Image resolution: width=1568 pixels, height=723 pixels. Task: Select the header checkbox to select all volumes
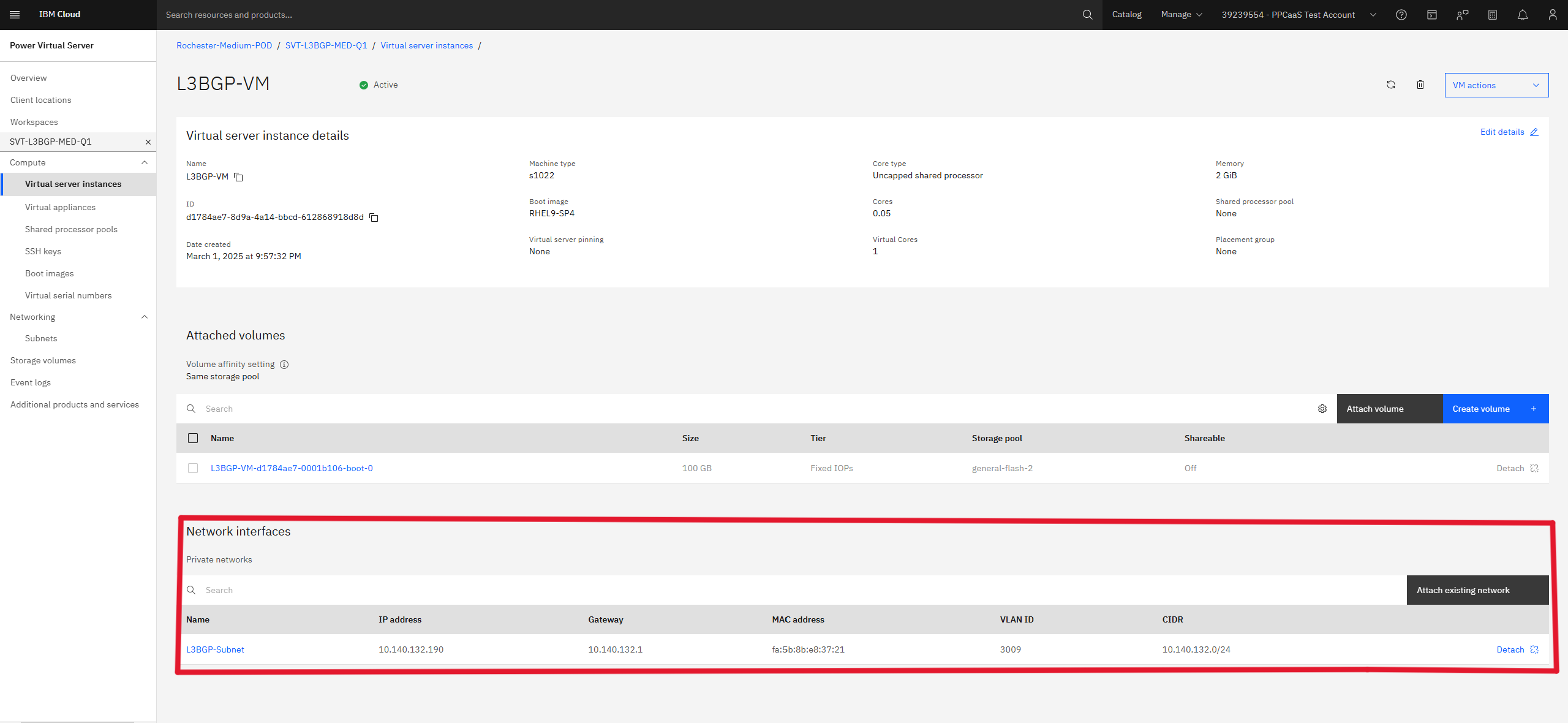pos(193,438)
